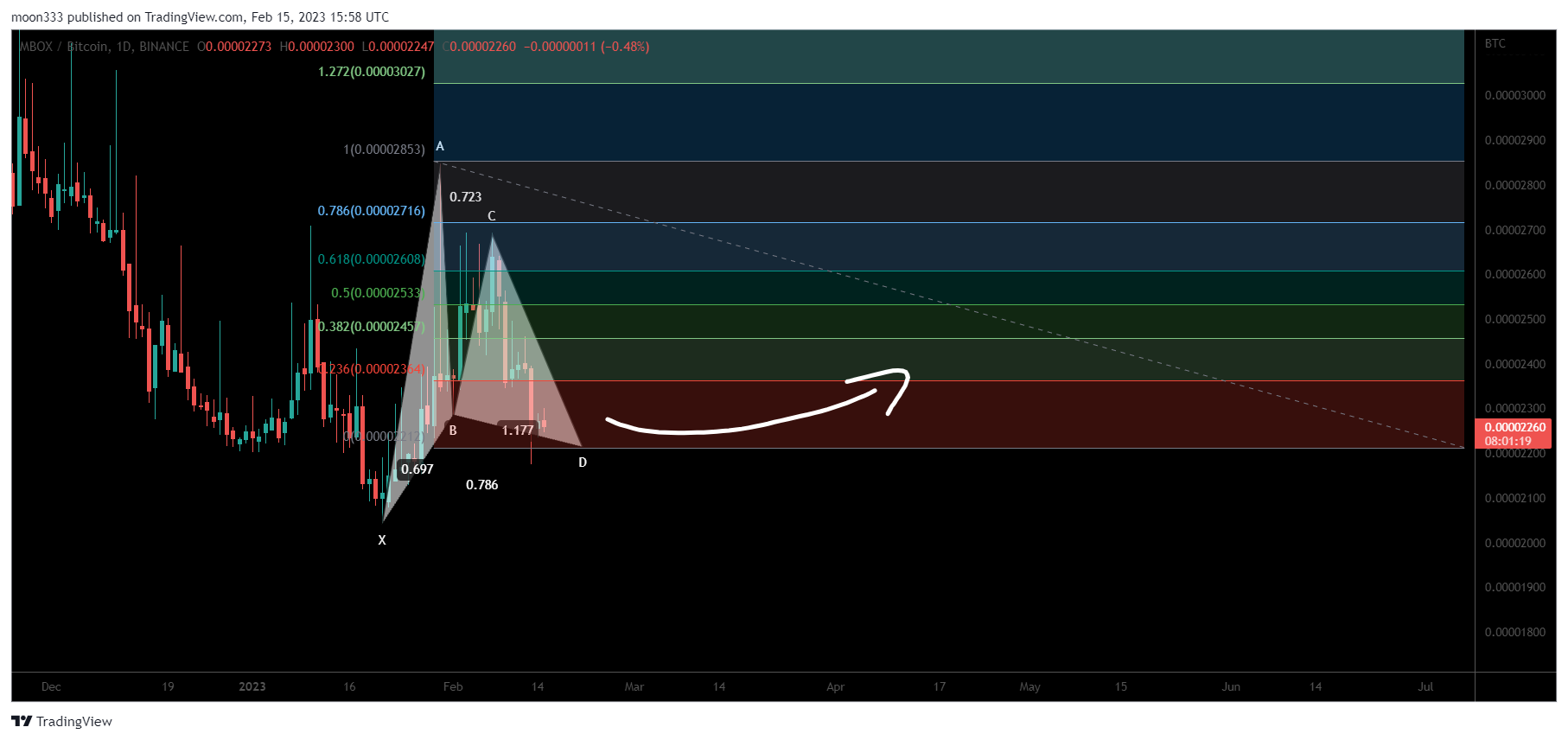Click the Apr label on time axis
The width and height of the screenshot is (1568, 740).
(835, 686)
